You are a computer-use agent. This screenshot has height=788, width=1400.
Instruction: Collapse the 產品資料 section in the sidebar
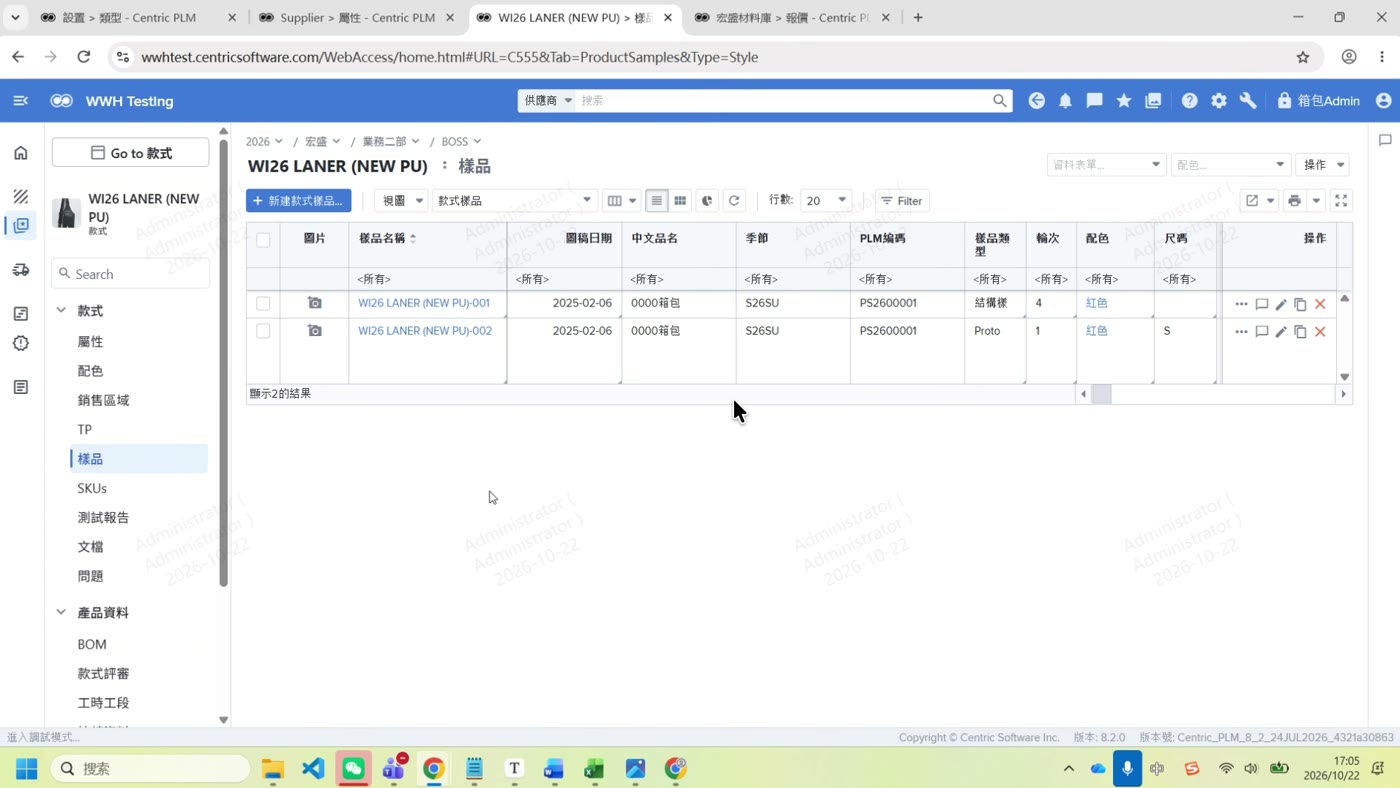(61, 612)
